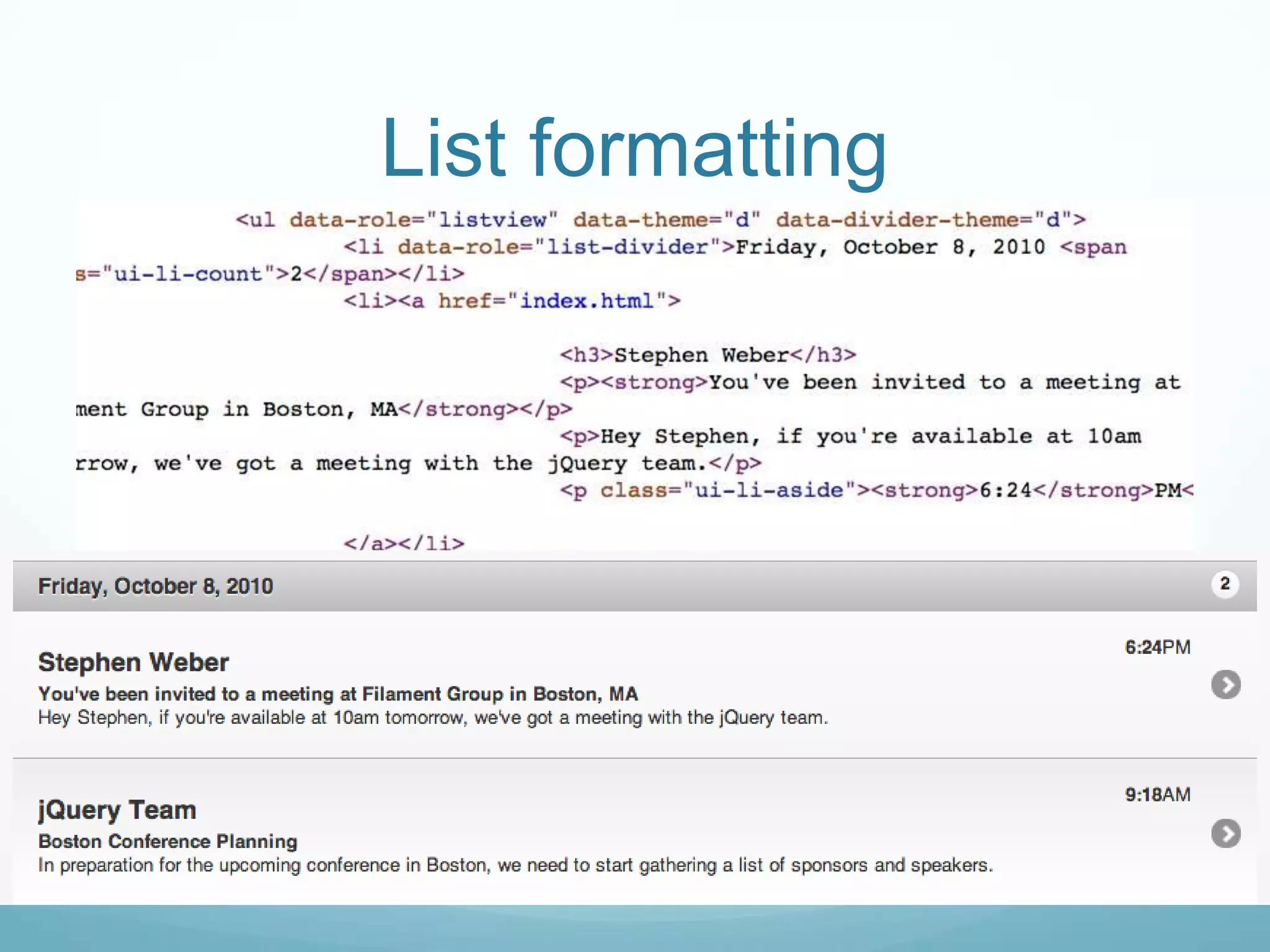
Task: Click the Boston Conference Planning subject line
Action: pos(168,841)
